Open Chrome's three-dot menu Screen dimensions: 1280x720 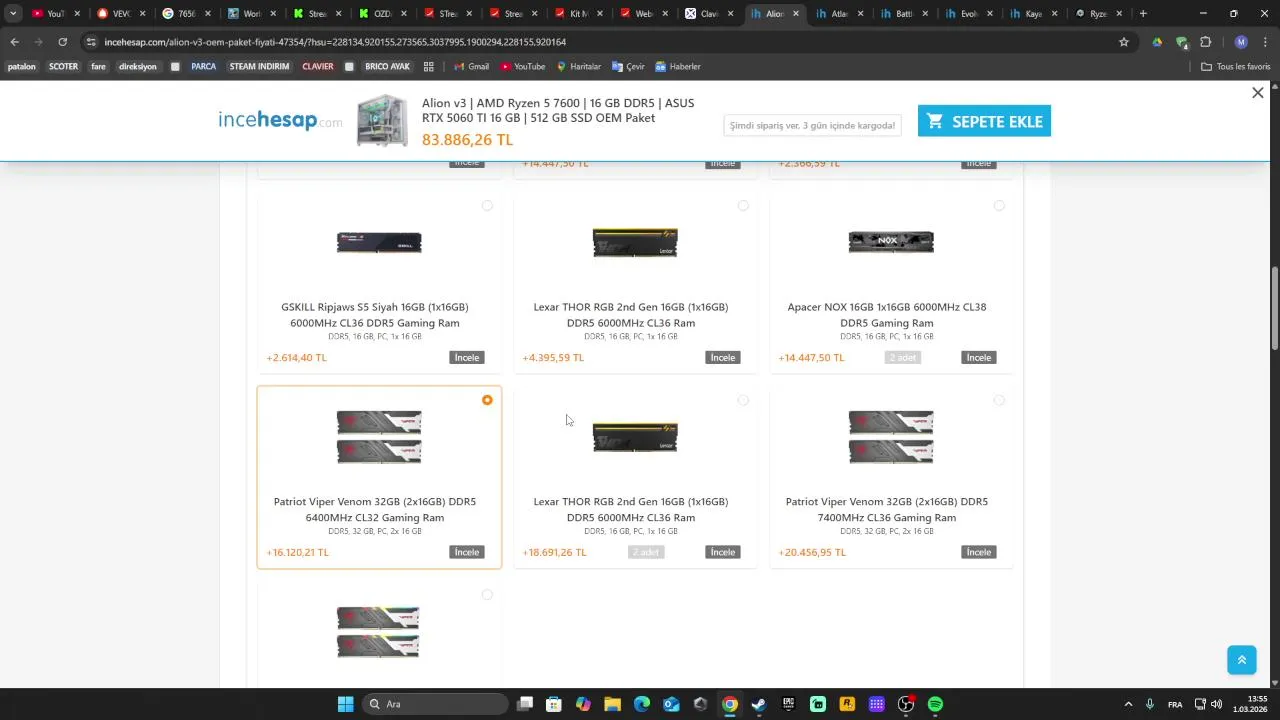(x=1265, y=42)
